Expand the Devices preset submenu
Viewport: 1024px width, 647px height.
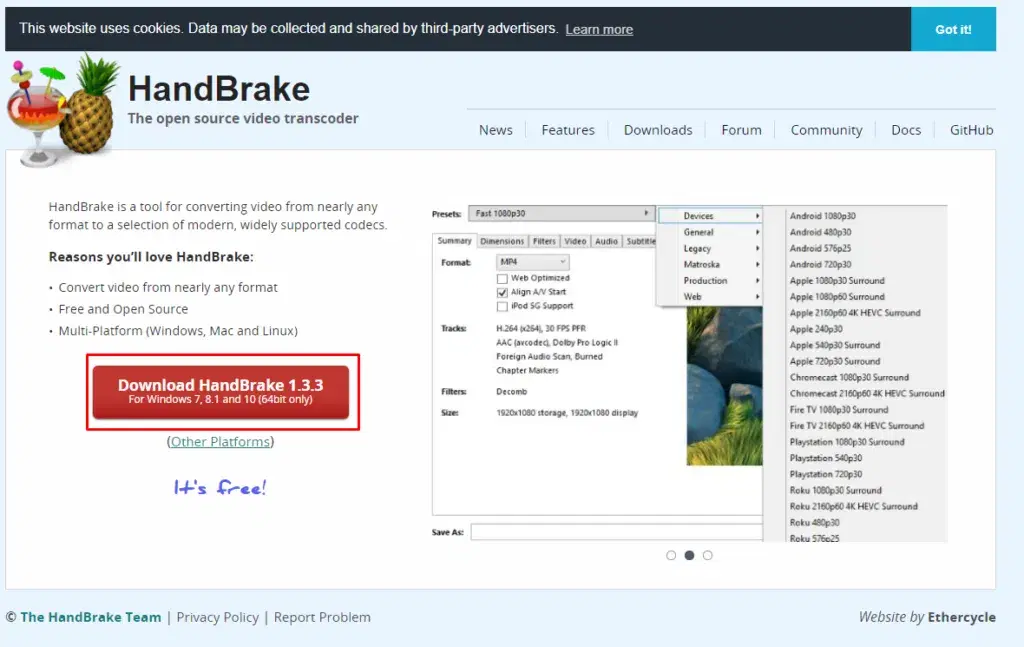tap(710, 215)
